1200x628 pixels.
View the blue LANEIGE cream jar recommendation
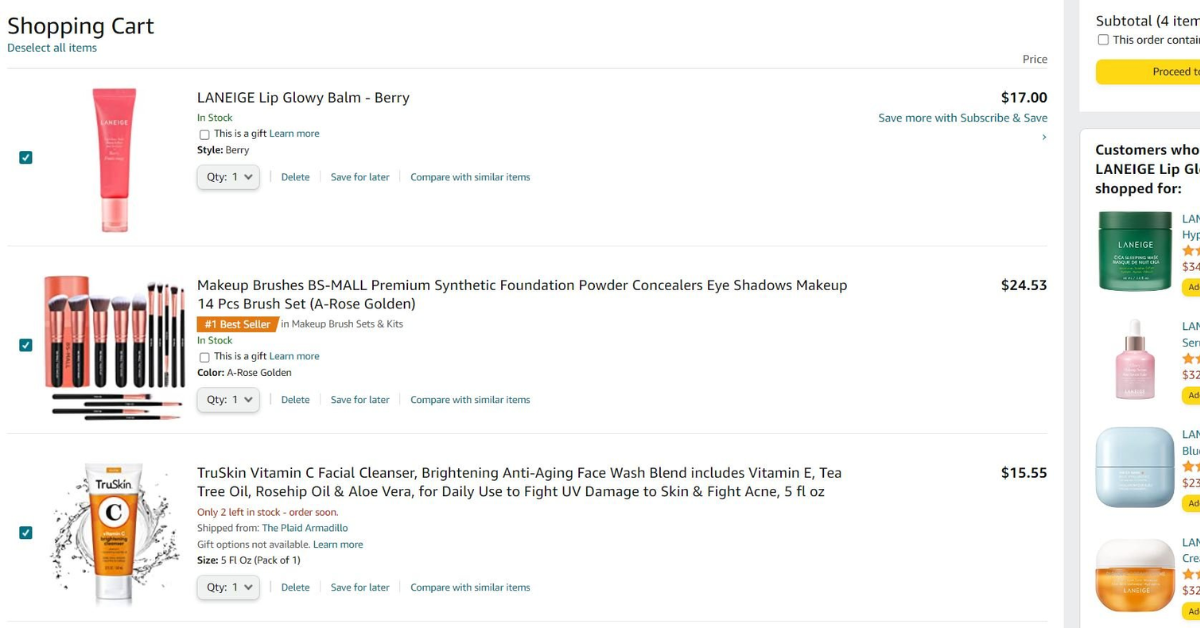point(1135,467)
